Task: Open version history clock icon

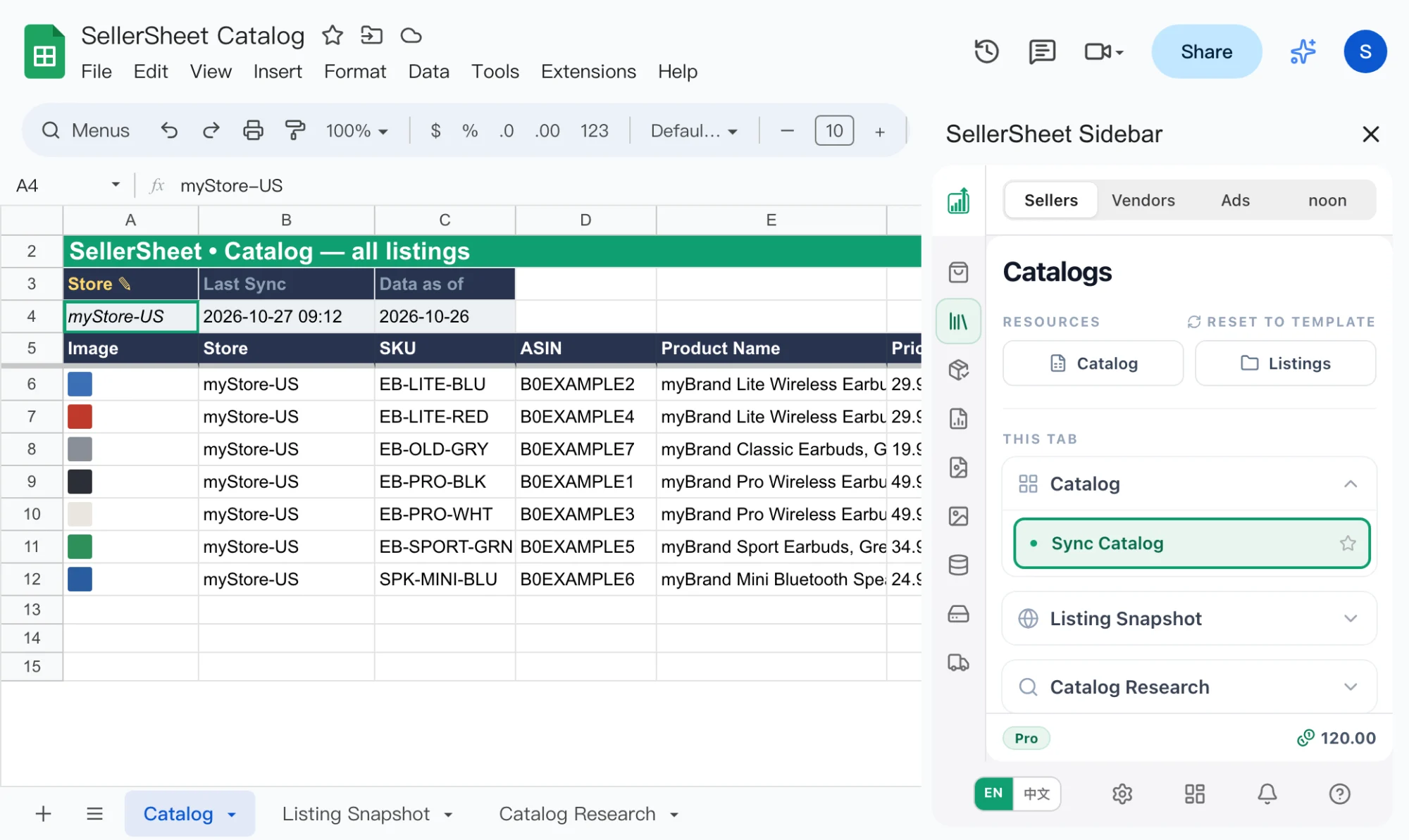Action: tap(986, 51)
